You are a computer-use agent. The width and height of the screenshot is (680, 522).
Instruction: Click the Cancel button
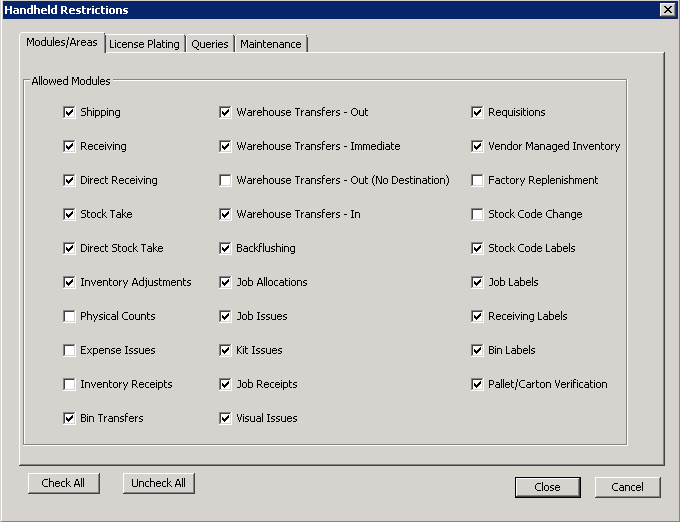(627, 487)
